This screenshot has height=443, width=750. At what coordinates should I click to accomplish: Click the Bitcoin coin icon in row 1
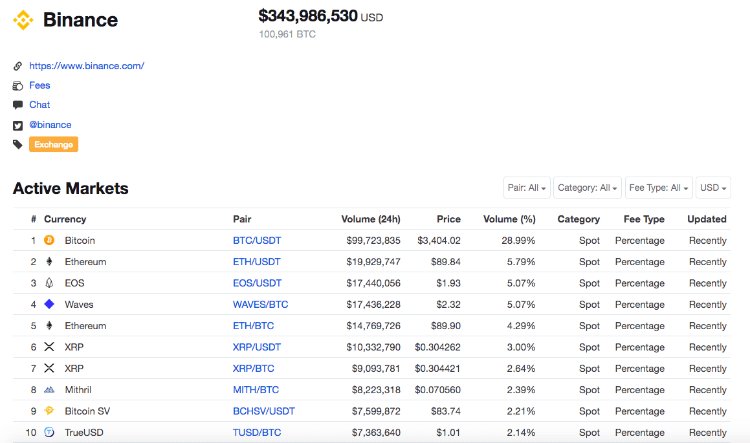pyautogui.click(x=49, y=240)
